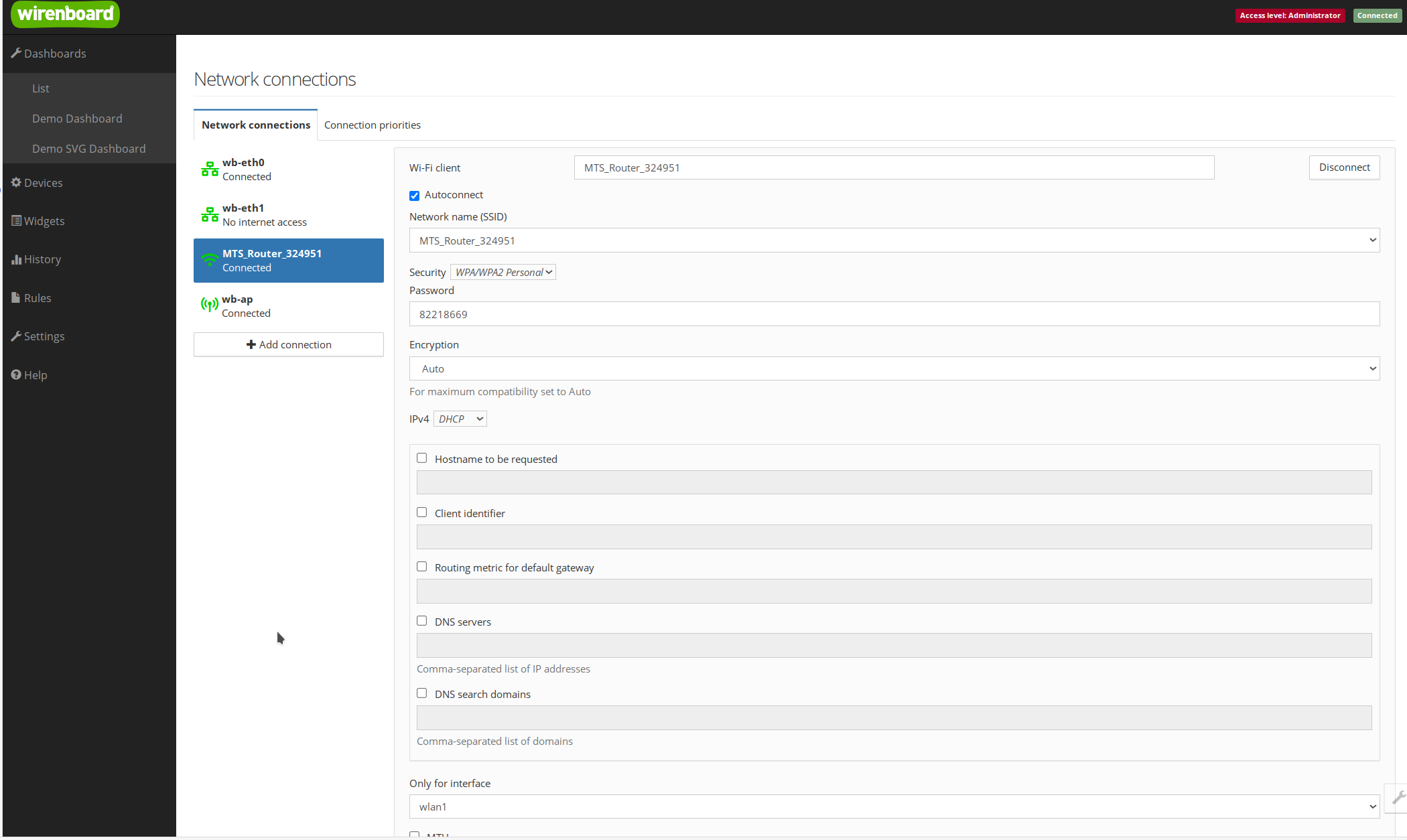
Task: Enable the DNS search domains checkbox
Action: [421, 693]
